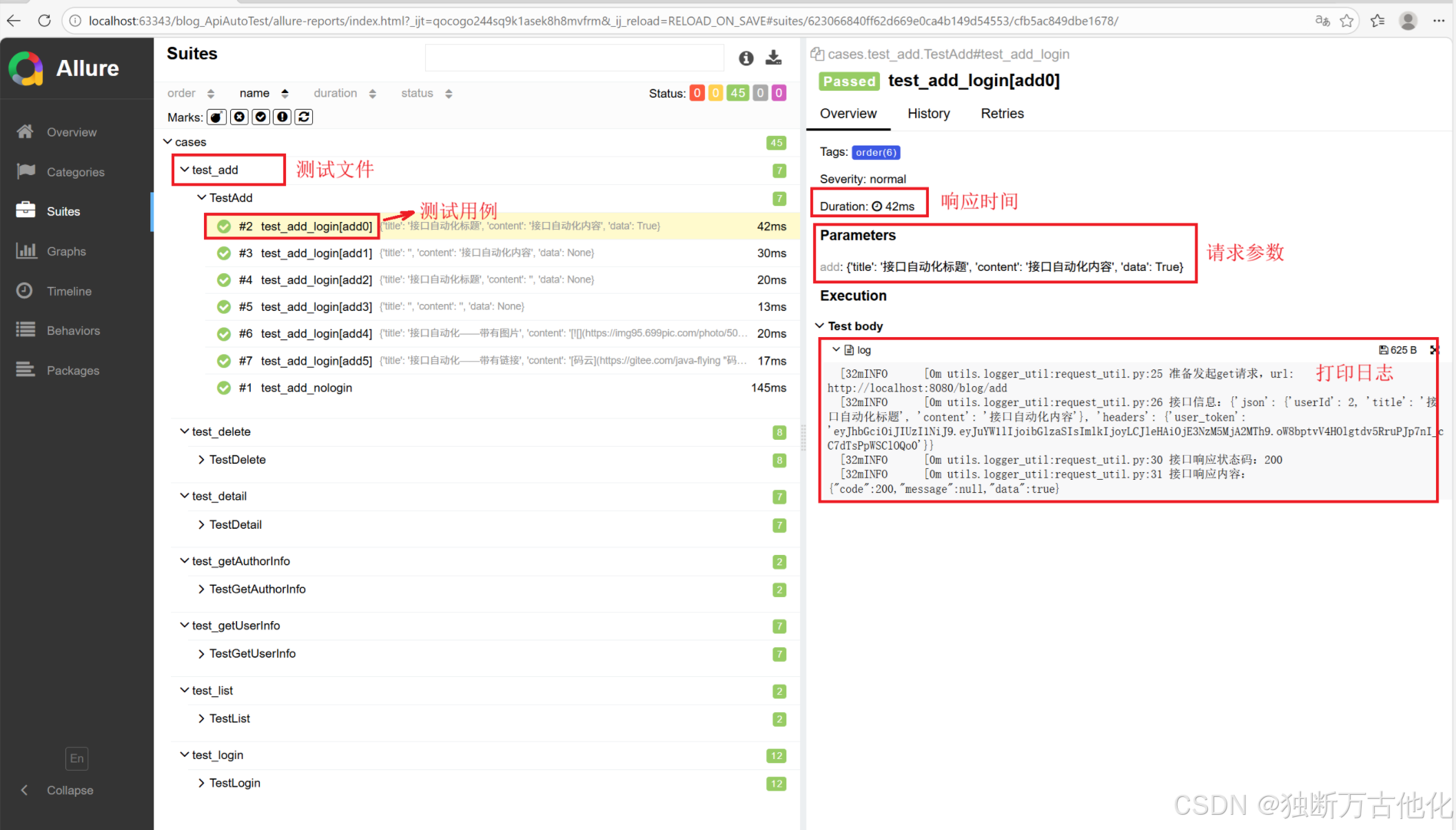This screenshot has width=1456, height=830.
Task: Open the Graphs section in the sidebar
Action: 65,252
